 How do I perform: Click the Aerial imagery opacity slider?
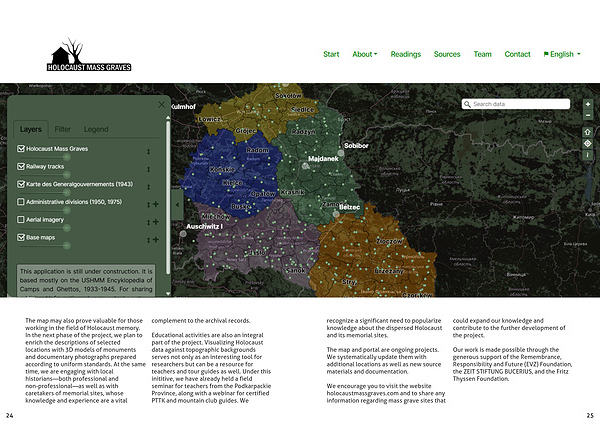(45, 228)
